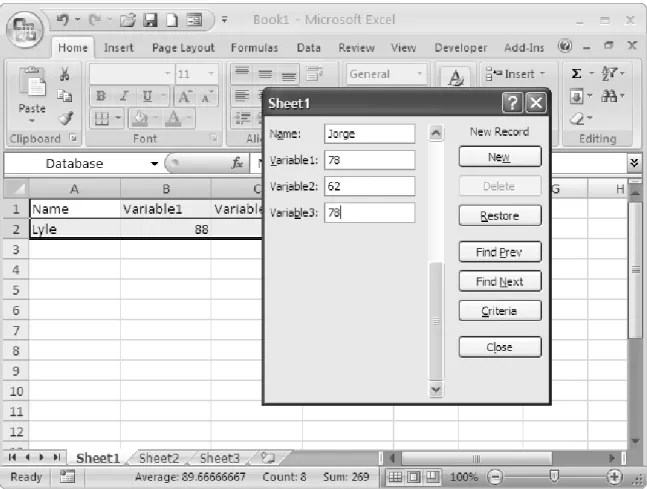Click the zoom slider handle
647x489 pixels.
(x=554, y=477)
